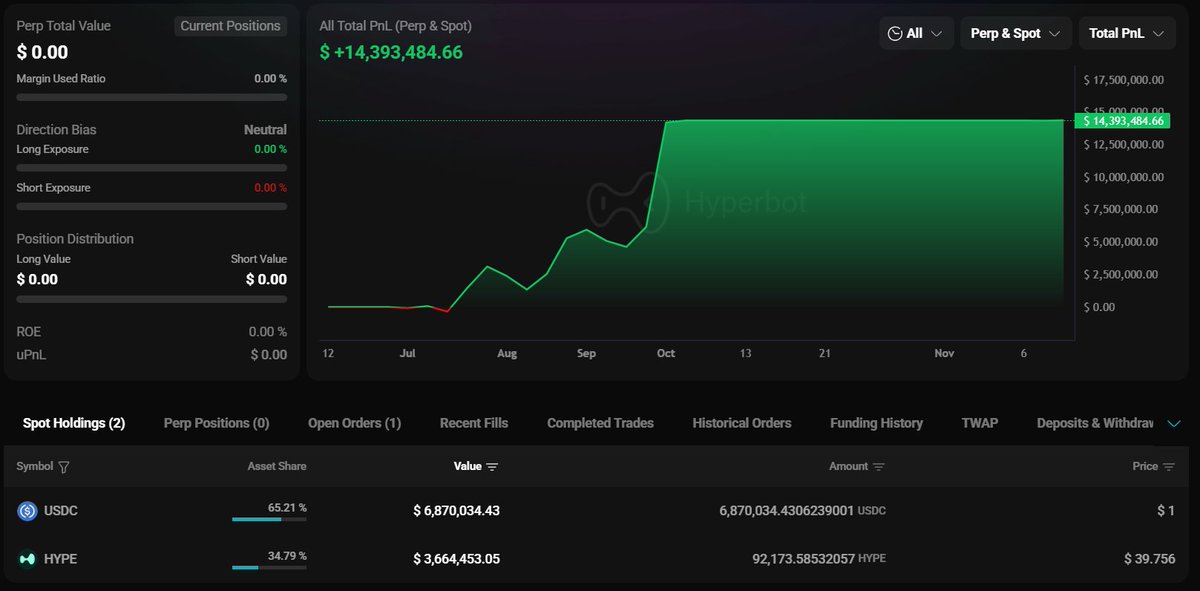Click the Asset Share column header
The image size is (1200, 591).
(277, 467)
